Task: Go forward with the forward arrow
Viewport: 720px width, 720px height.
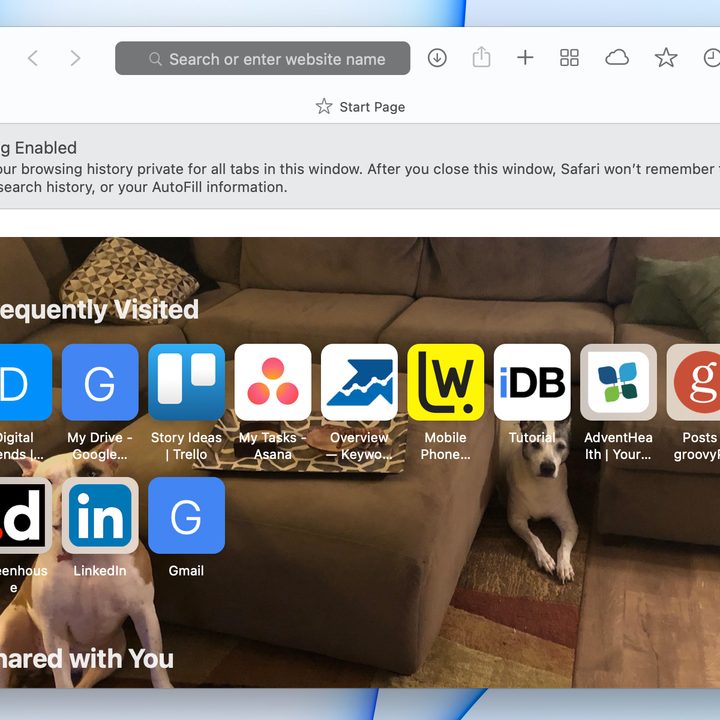Action: [x=75, y=58]
